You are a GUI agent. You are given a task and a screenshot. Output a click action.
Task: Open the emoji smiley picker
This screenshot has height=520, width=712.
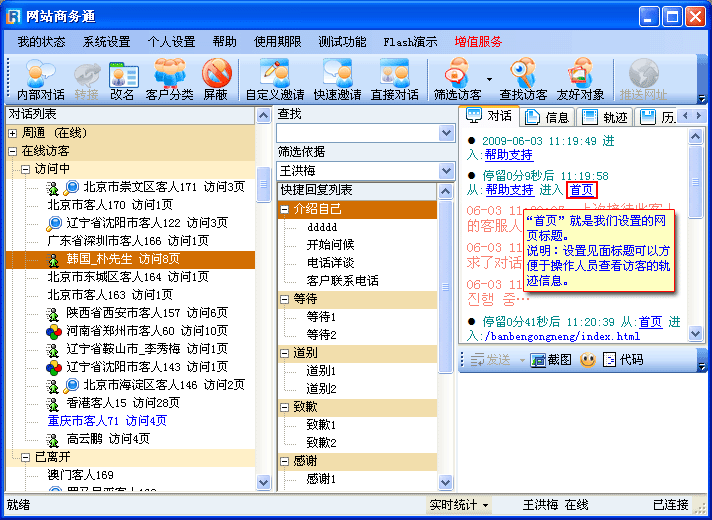[588, 360]
